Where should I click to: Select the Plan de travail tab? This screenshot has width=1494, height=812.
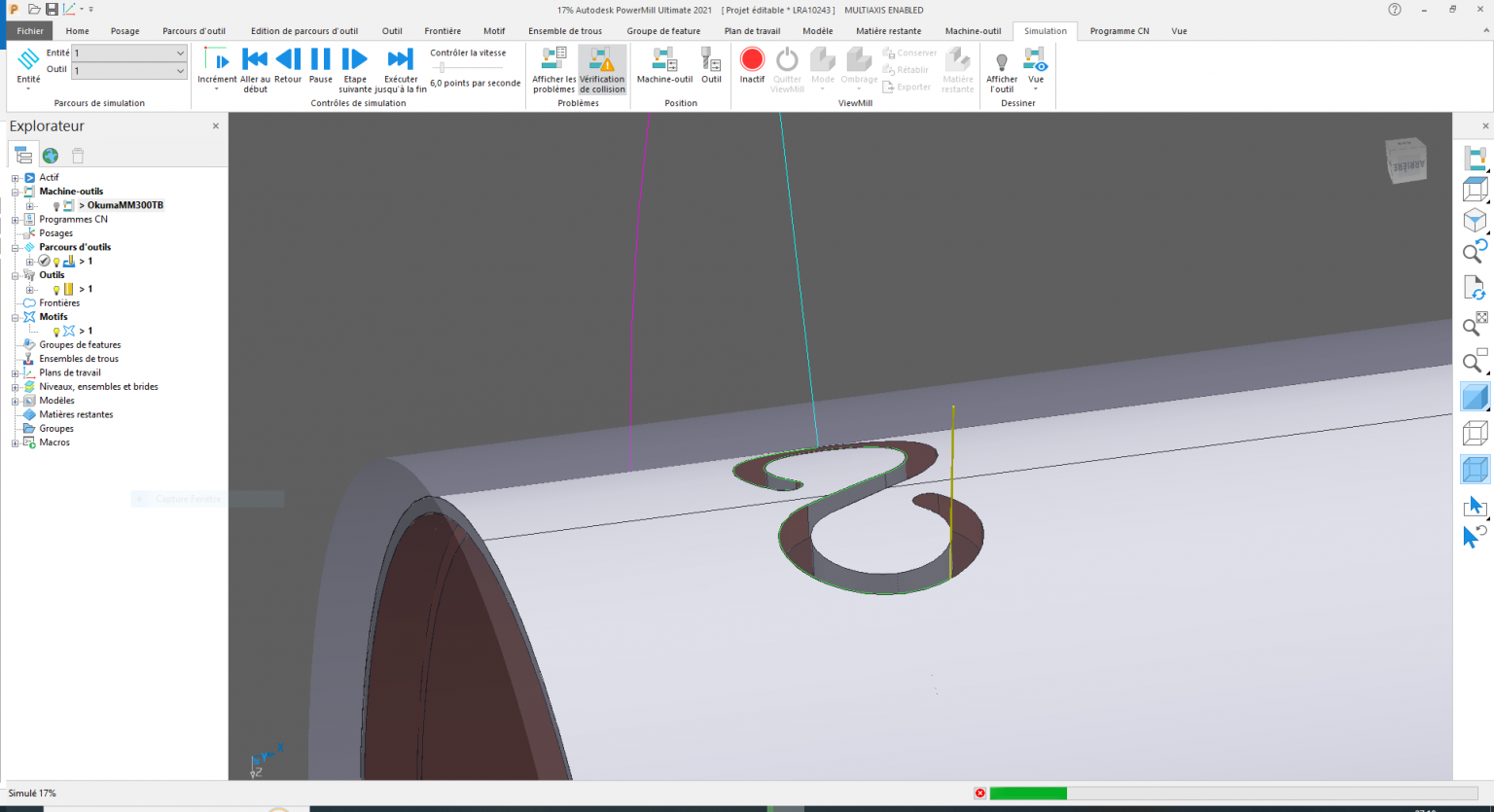point(753,31)
